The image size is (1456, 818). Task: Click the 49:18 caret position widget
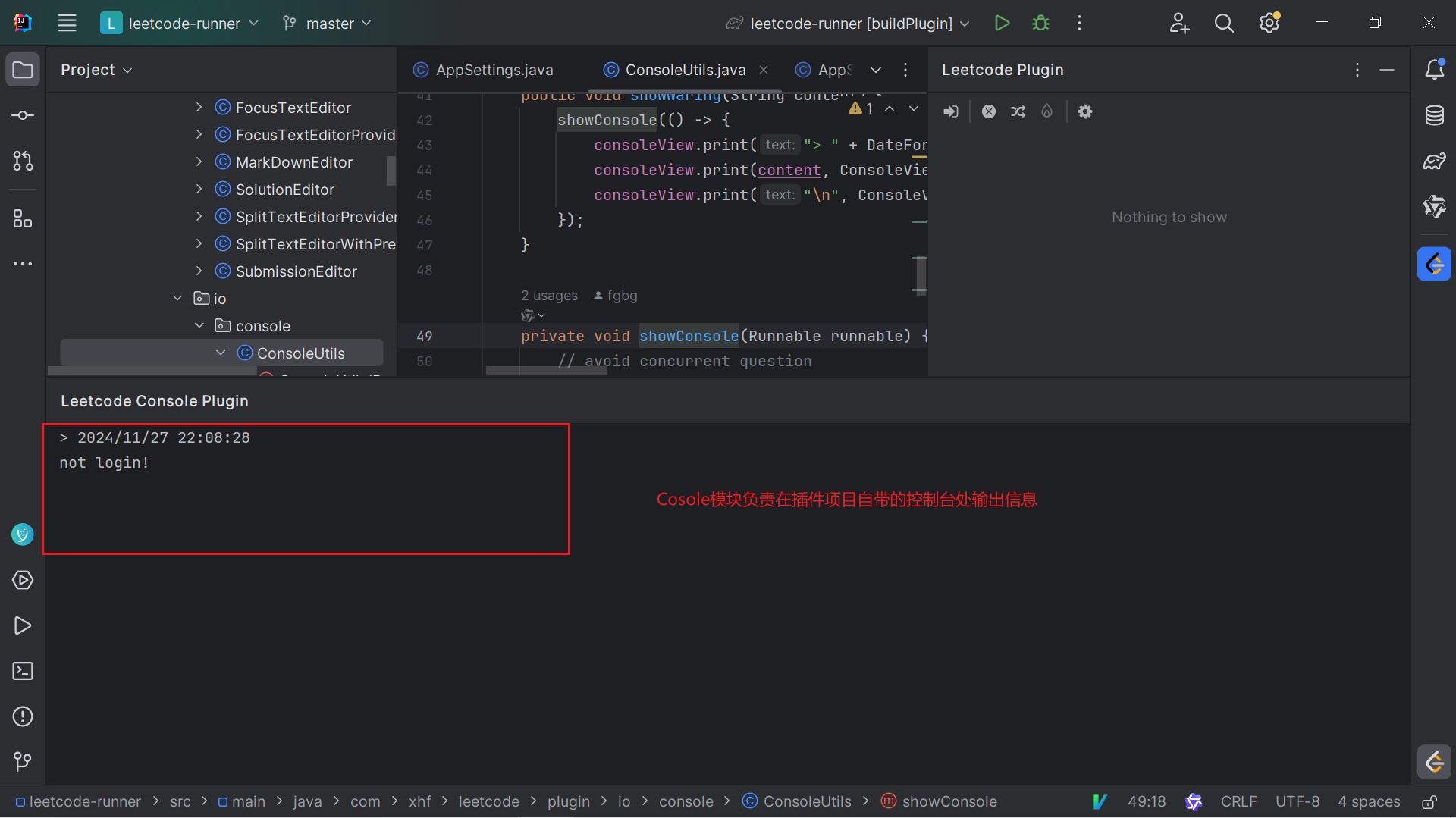(1147, 802)
